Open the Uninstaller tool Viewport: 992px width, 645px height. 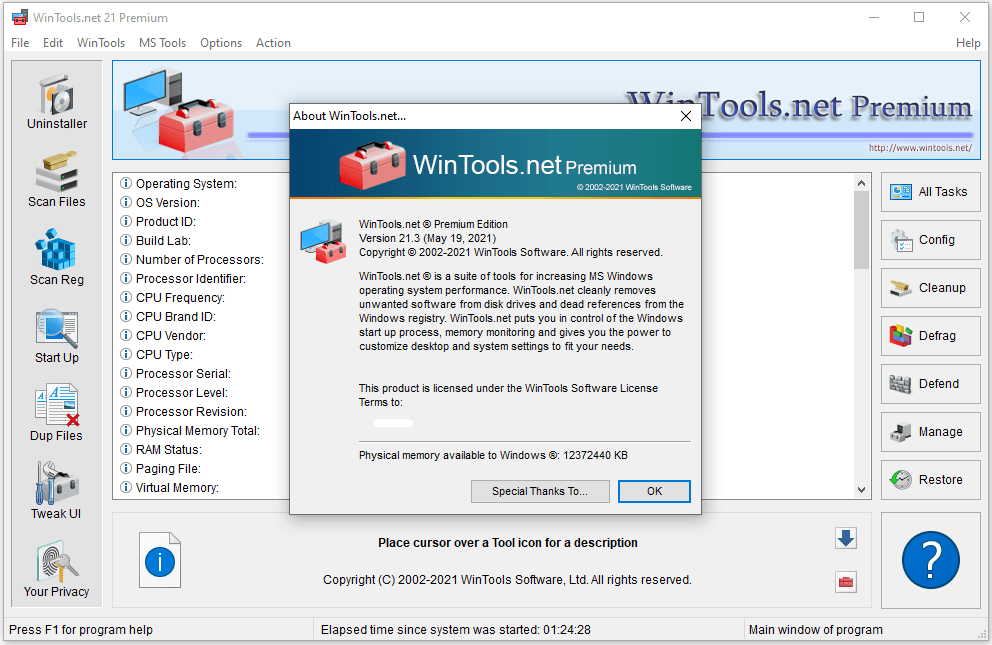(x=57, y=102)
